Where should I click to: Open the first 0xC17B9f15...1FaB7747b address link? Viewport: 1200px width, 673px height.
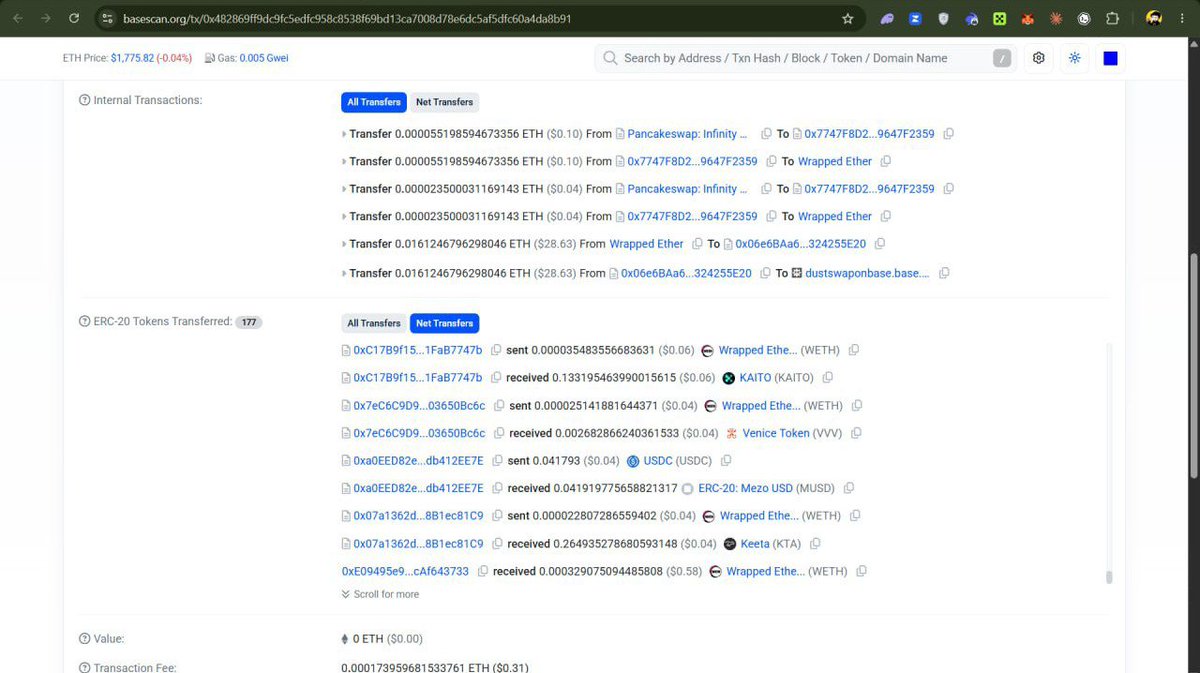coord(417,350)
